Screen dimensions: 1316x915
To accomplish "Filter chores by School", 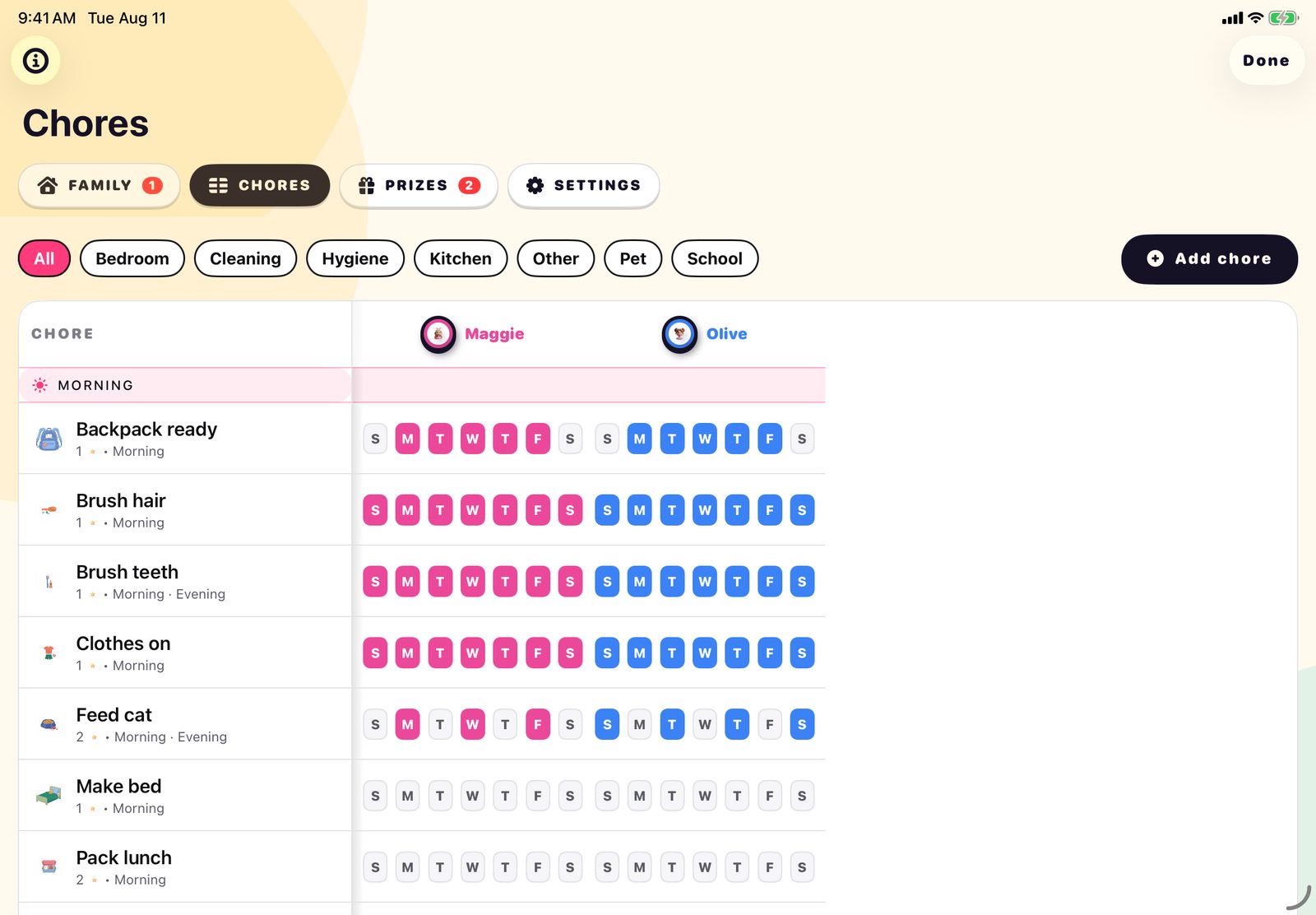I will pyautogui.click(x=715, y=258).
